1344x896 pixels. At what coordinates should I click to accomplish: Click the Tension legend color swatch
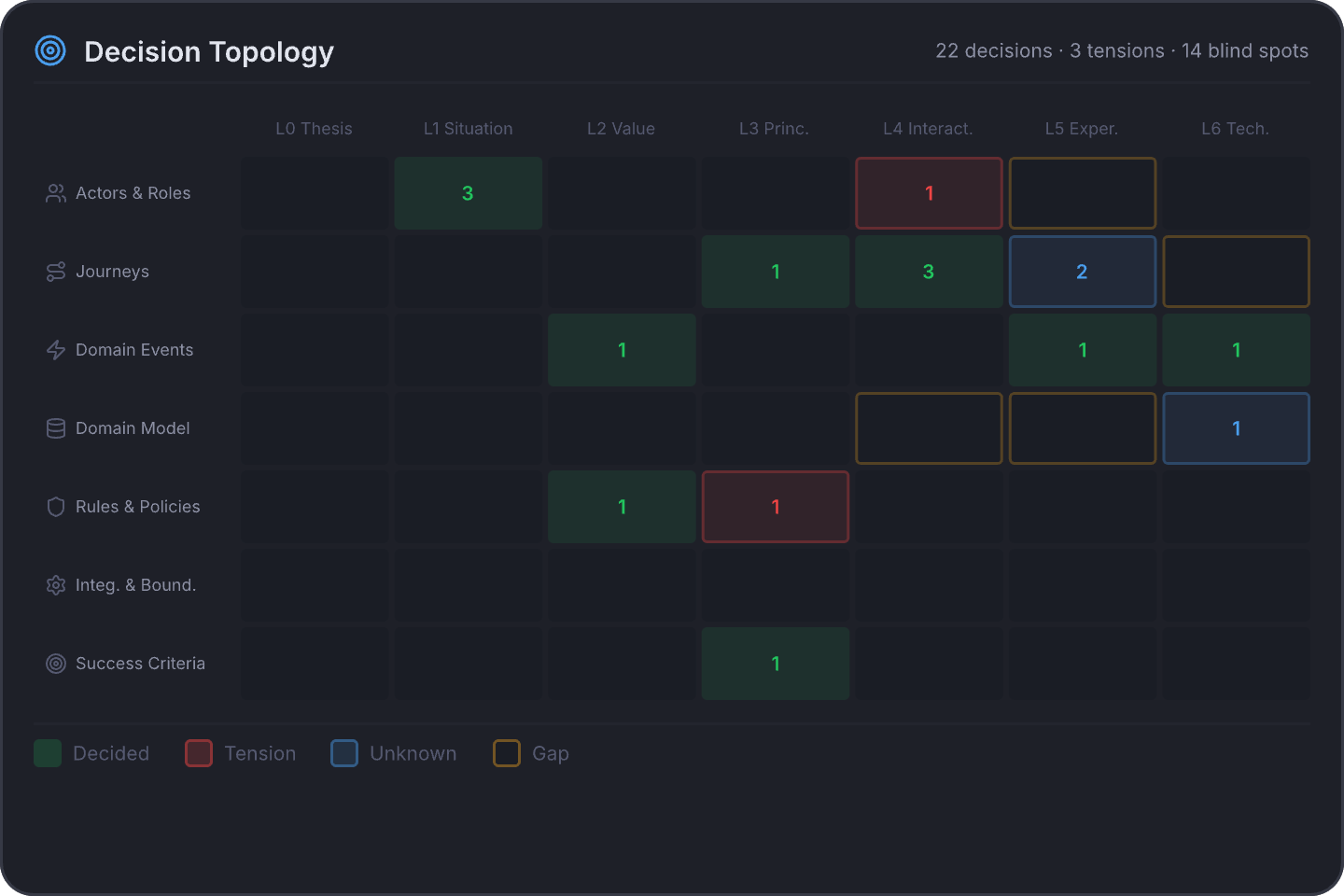click(199, 753)
